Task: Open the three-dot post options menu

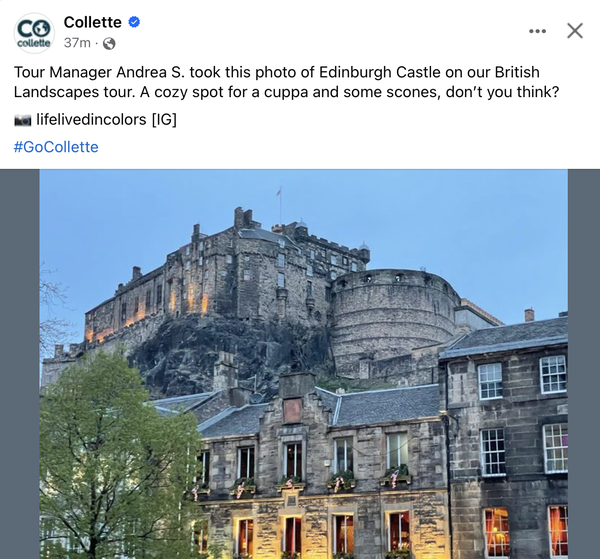Action: coord(537,31)
